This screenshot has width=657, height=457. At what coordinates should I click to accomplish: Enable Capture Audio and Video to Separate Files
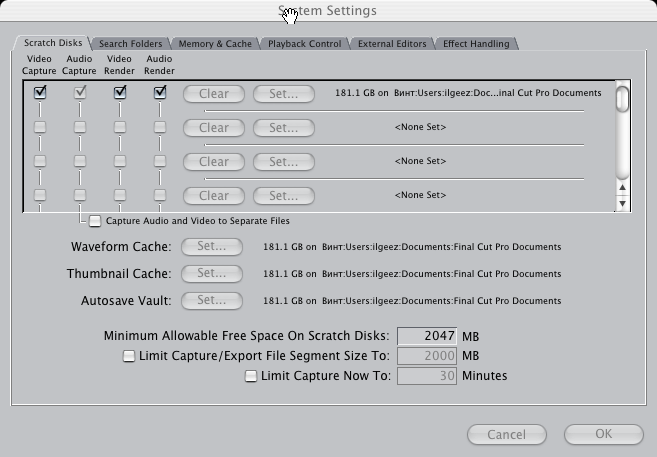point(95,221)
